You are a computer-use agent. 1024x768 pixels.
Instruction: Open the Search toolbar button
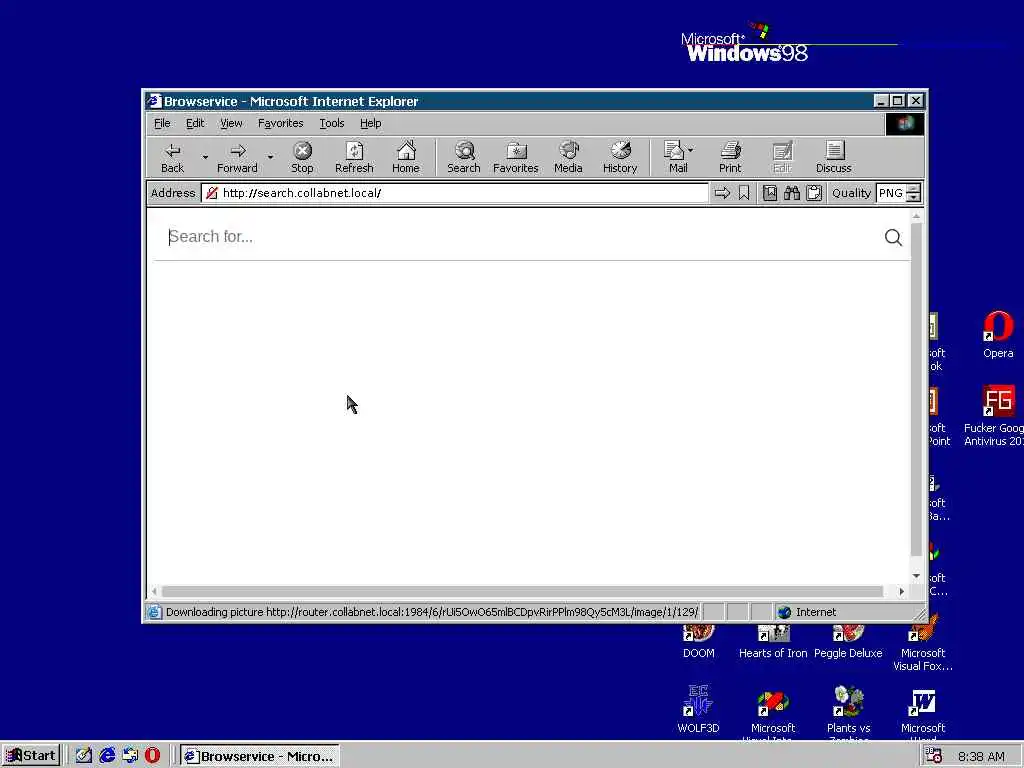464,158
